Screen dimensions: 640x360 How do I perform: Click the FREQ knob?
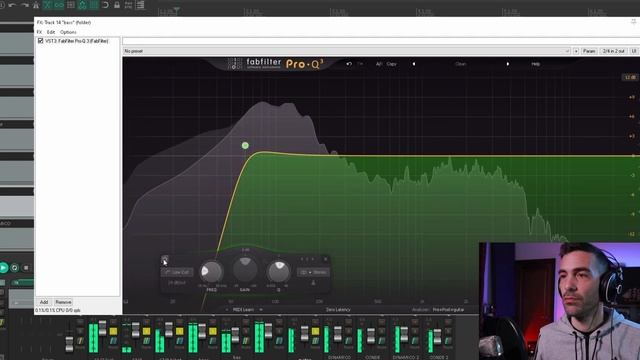(211, 271)
